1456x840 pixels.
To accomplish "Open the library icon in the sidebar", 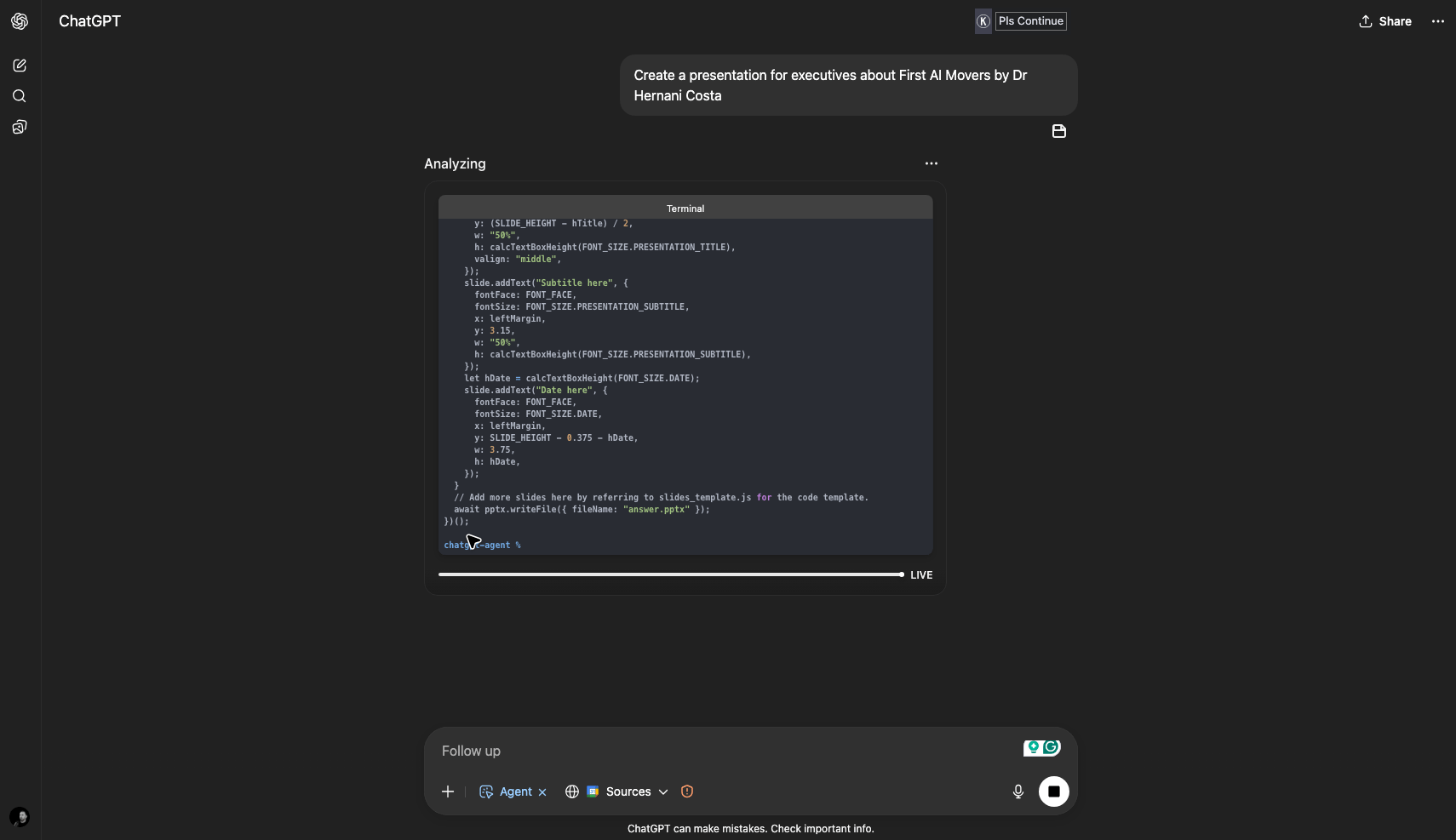I will pos(20,127).
